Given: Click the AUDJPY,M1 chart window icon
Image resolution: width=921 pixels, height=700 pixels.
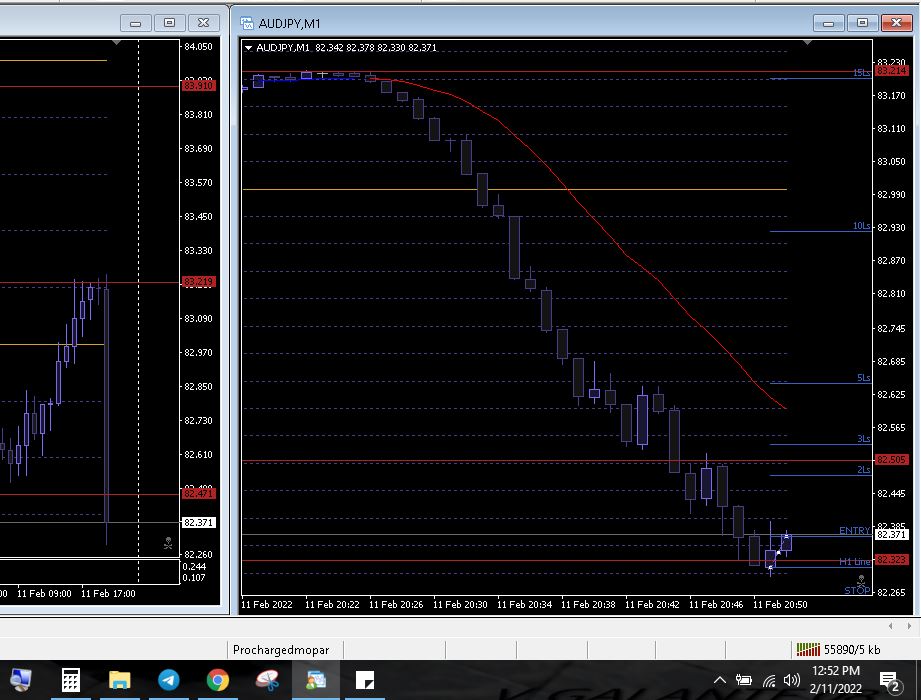Looking at the screenshot, I should 247,23.
